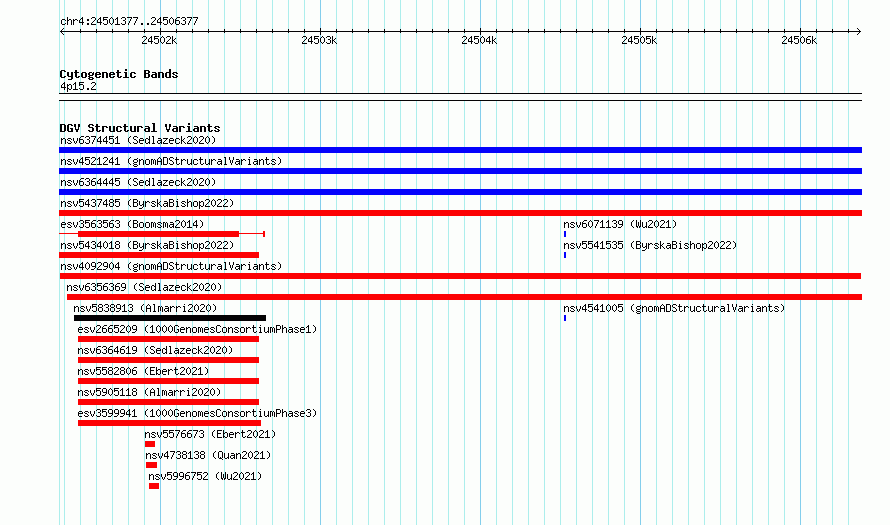
Task: Click the tiny blue mark under nsv6071139
Action: pyautogui.click(x=565, y=234)
